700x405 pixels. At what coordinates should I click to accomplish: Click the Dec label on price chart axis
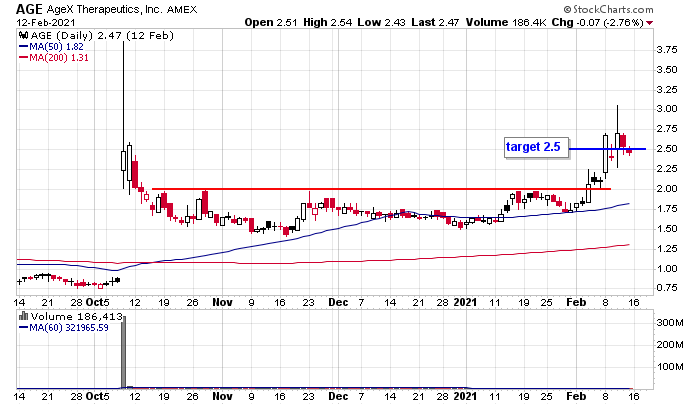point(338,302)
